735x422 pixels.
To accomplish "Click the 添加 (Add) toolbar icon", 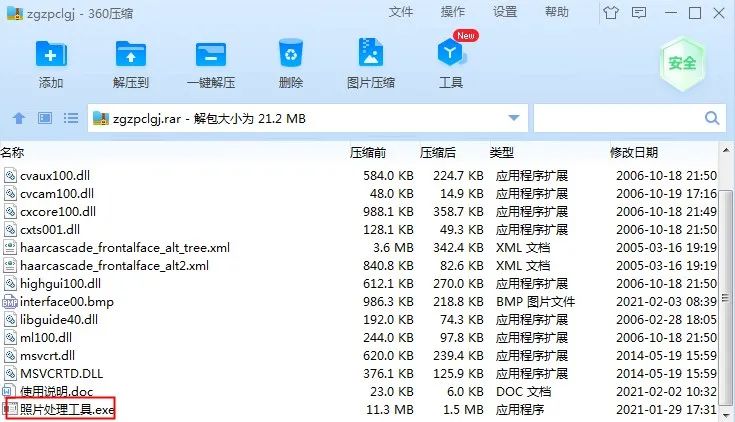I will coord(51,62).
